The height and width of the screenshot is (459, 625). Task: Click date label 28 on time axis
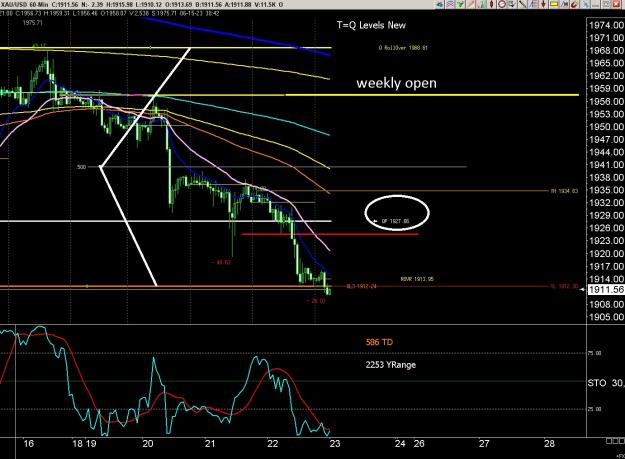549,443
